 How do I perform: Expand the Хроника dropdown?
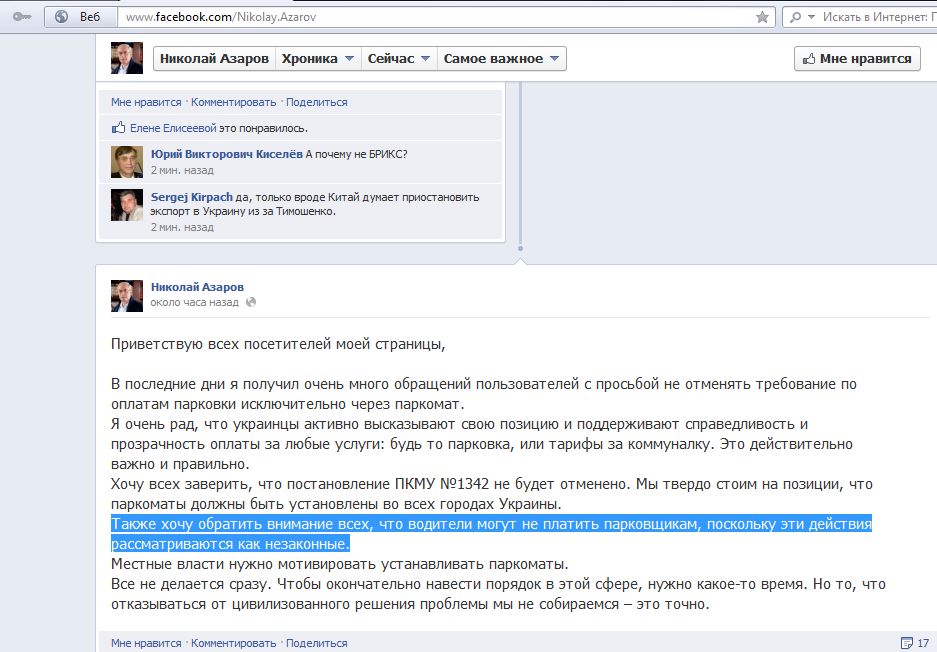(318, 59)
